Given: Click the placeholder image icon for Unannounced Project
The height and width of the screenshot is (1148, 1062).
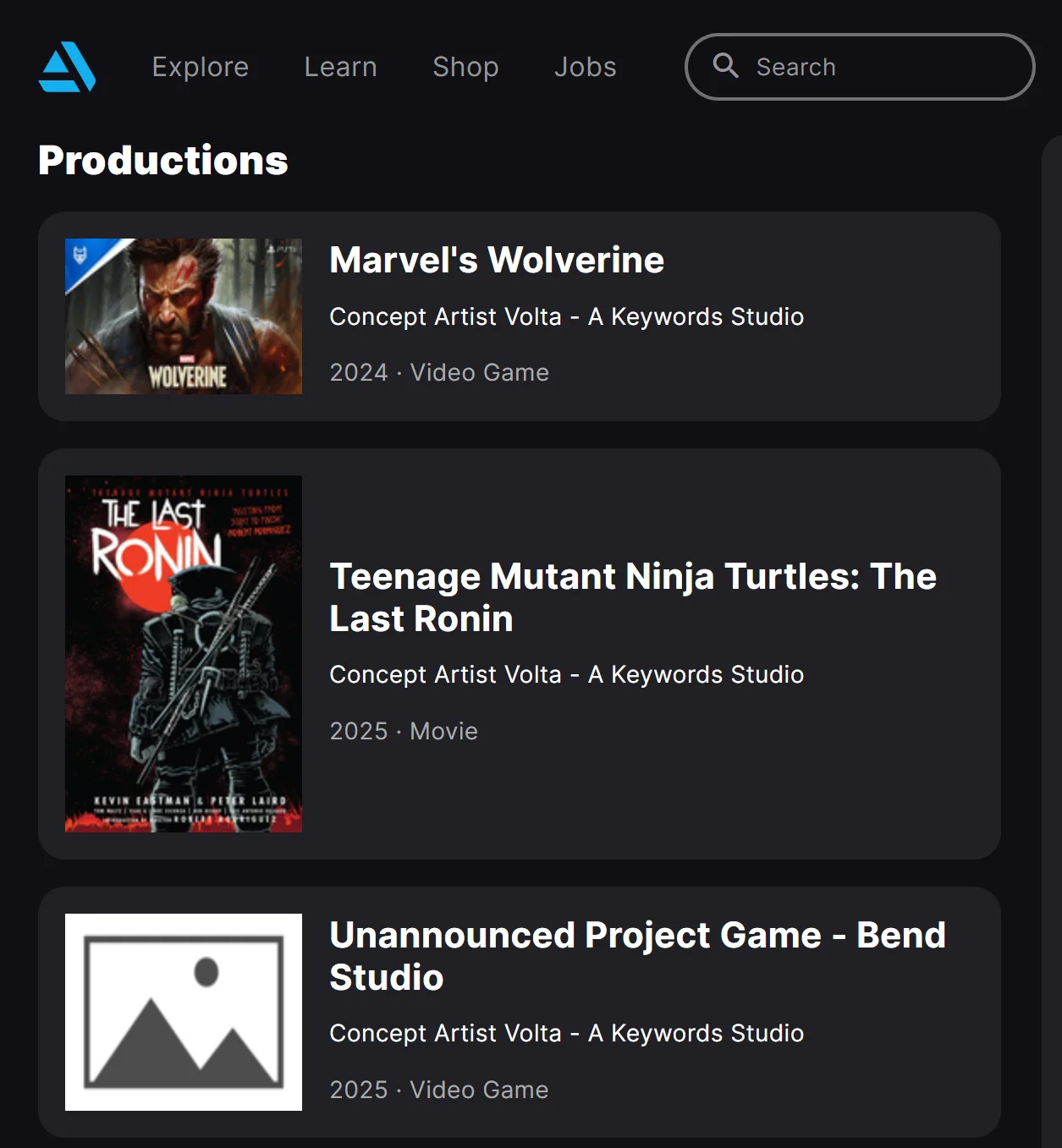Looking at the screenshot, I should (184, 1012).
